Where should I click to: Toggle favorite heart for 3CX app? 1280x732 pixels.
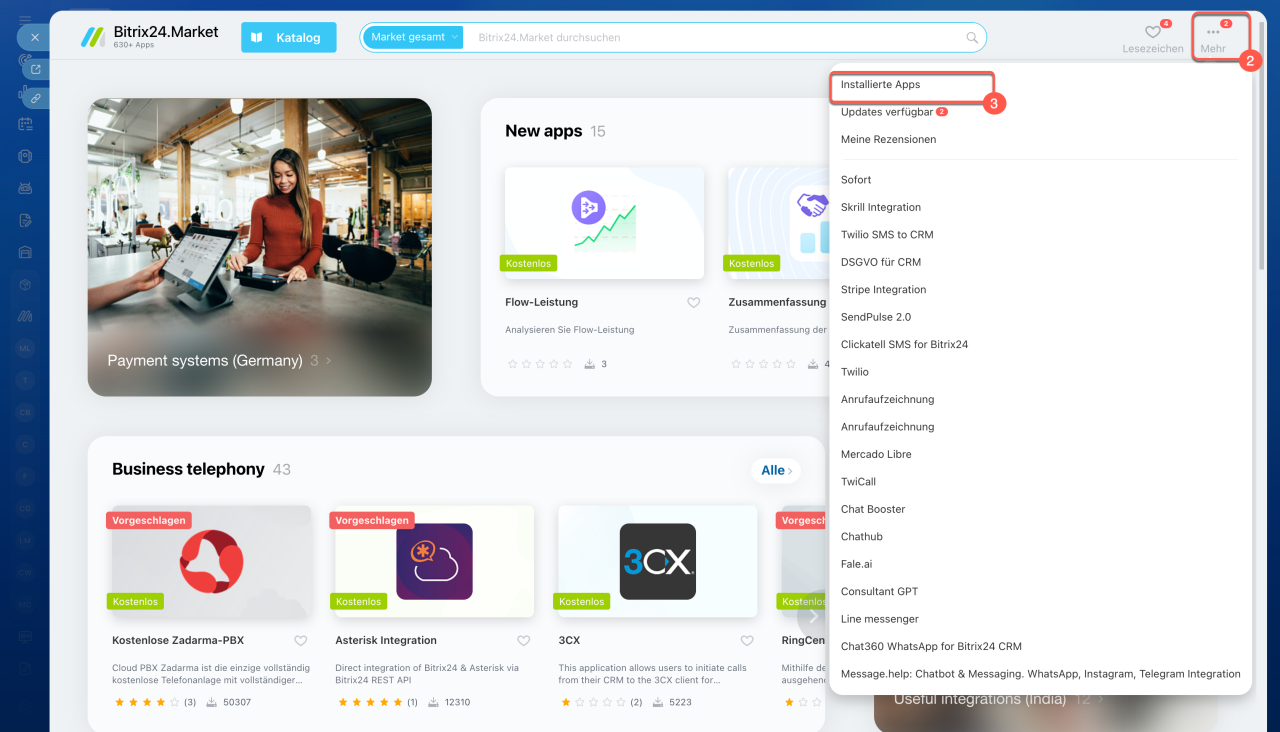[746, 641]
